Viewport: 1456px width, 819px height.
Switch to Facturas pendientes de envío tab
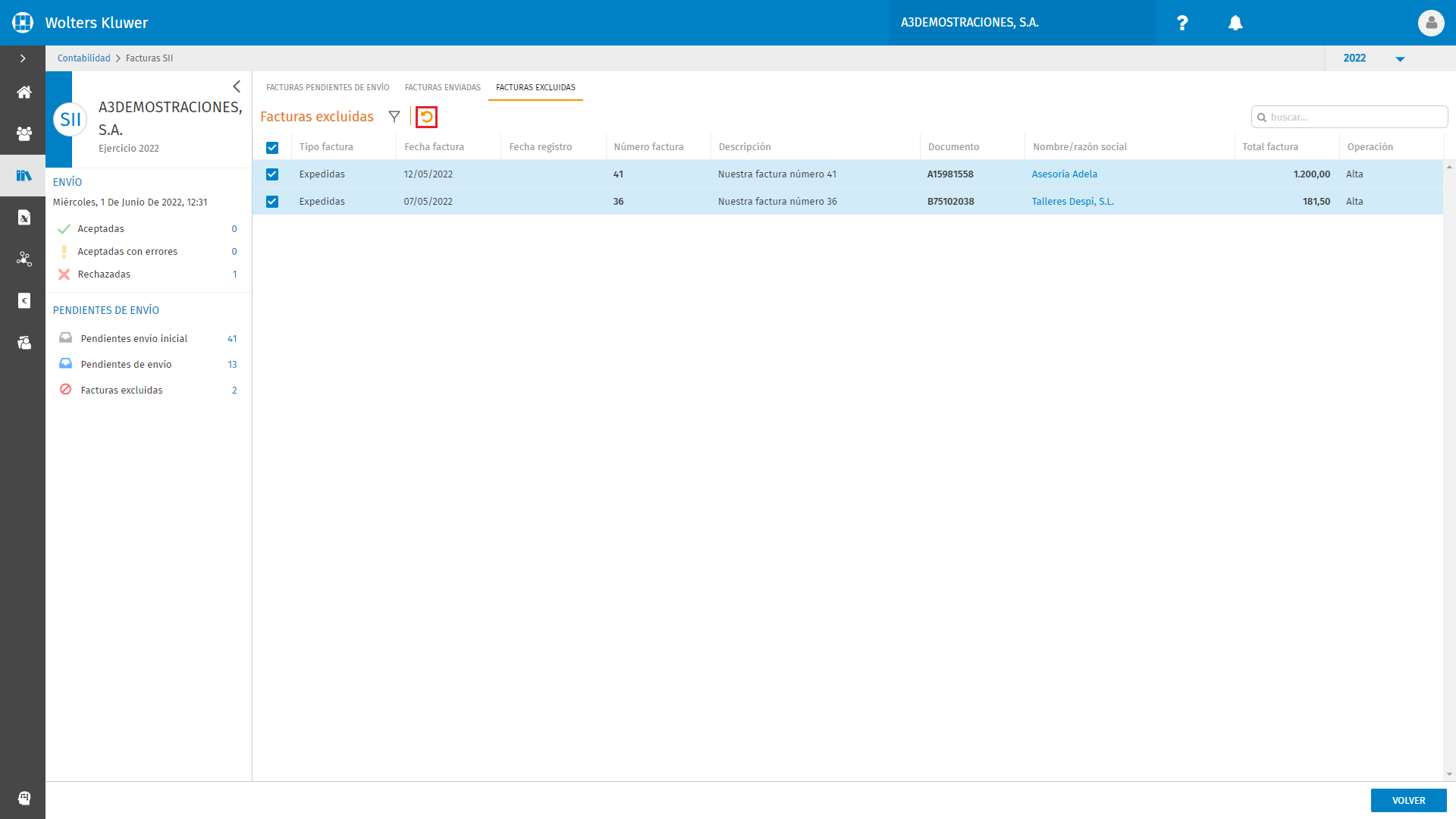pyautogui.click(x=328, y=87)
